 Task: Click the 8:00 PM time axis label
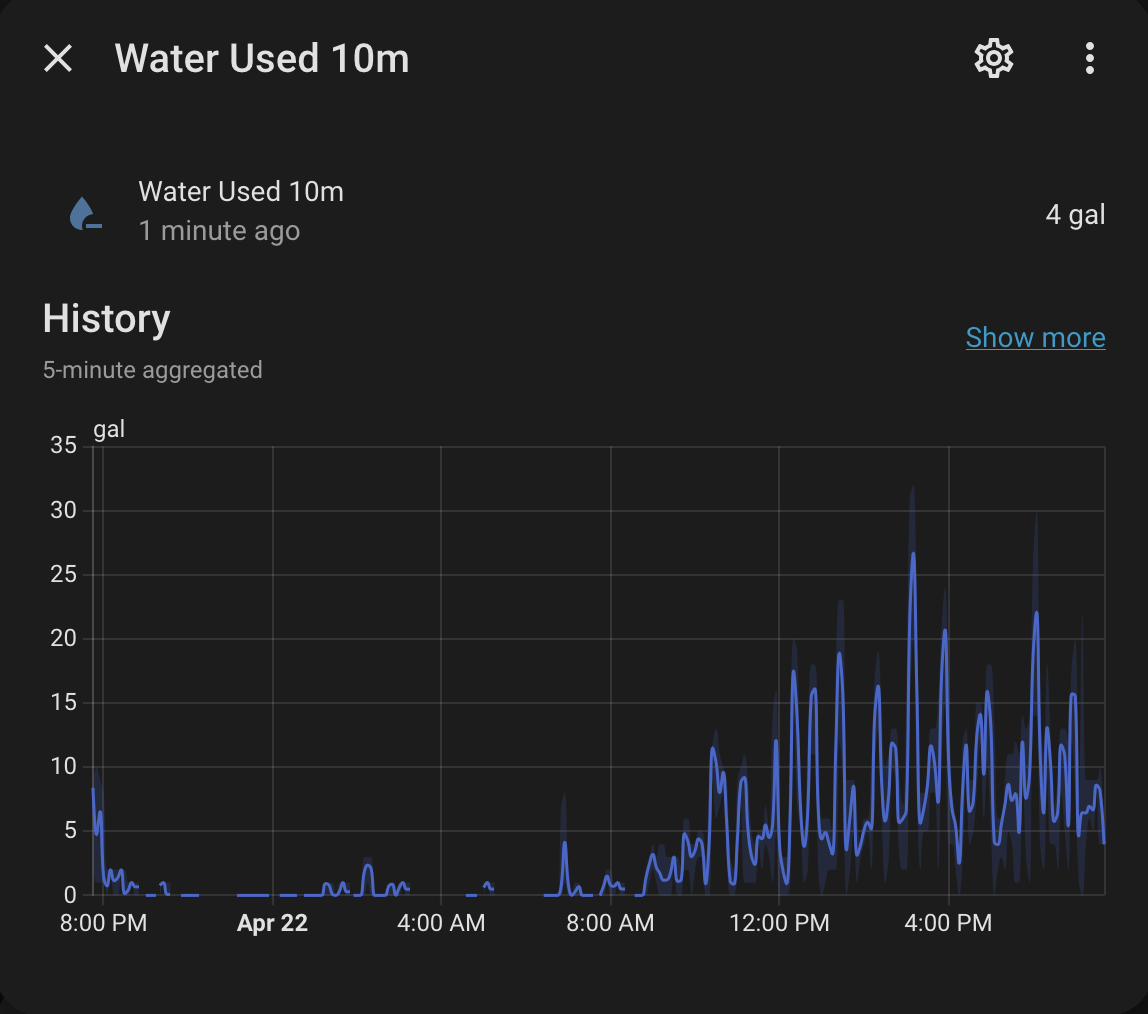[104, 923]
